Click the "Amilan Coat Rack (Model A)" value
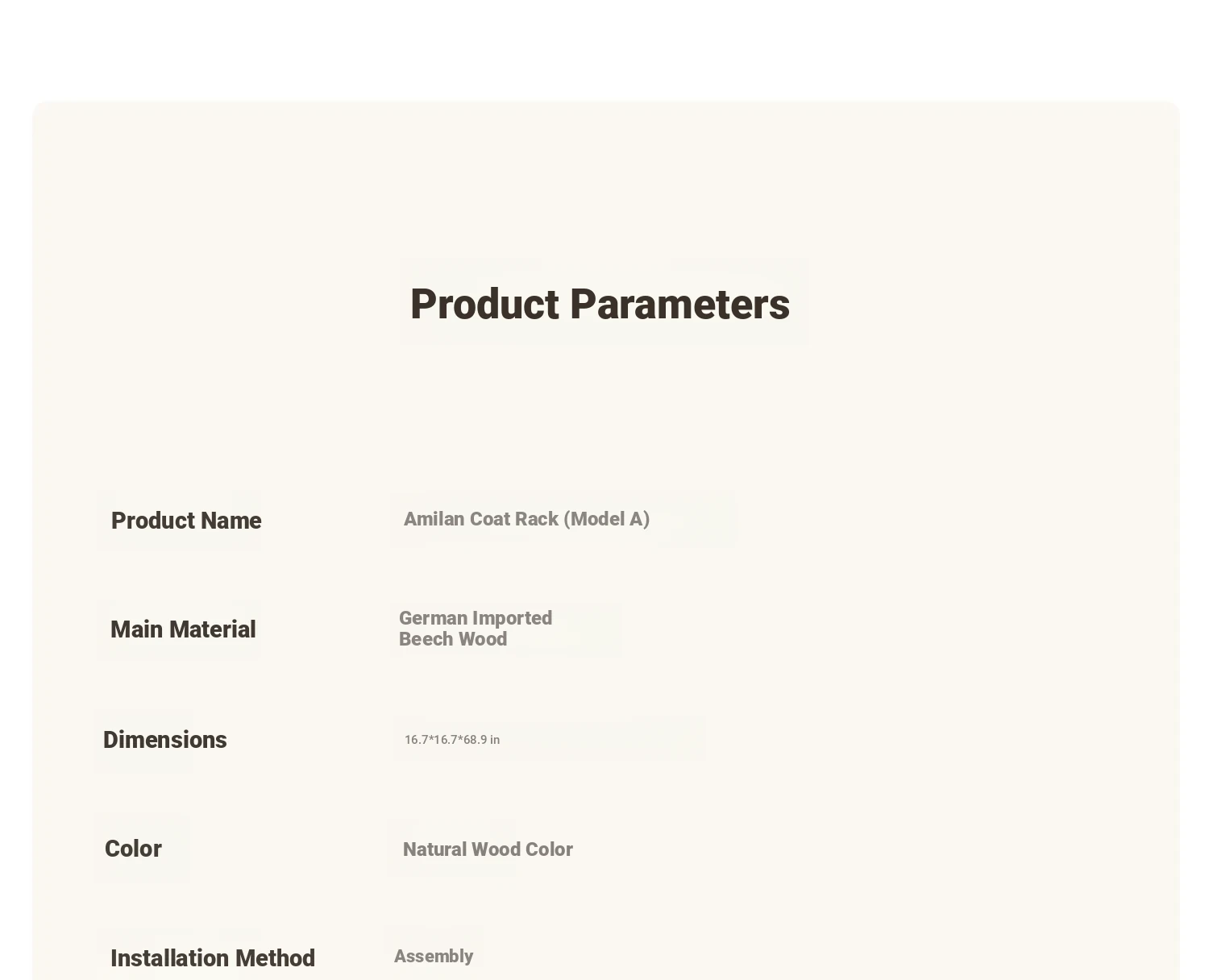Viewport: 1209px width, 980px height. click(x=526, y=519)
